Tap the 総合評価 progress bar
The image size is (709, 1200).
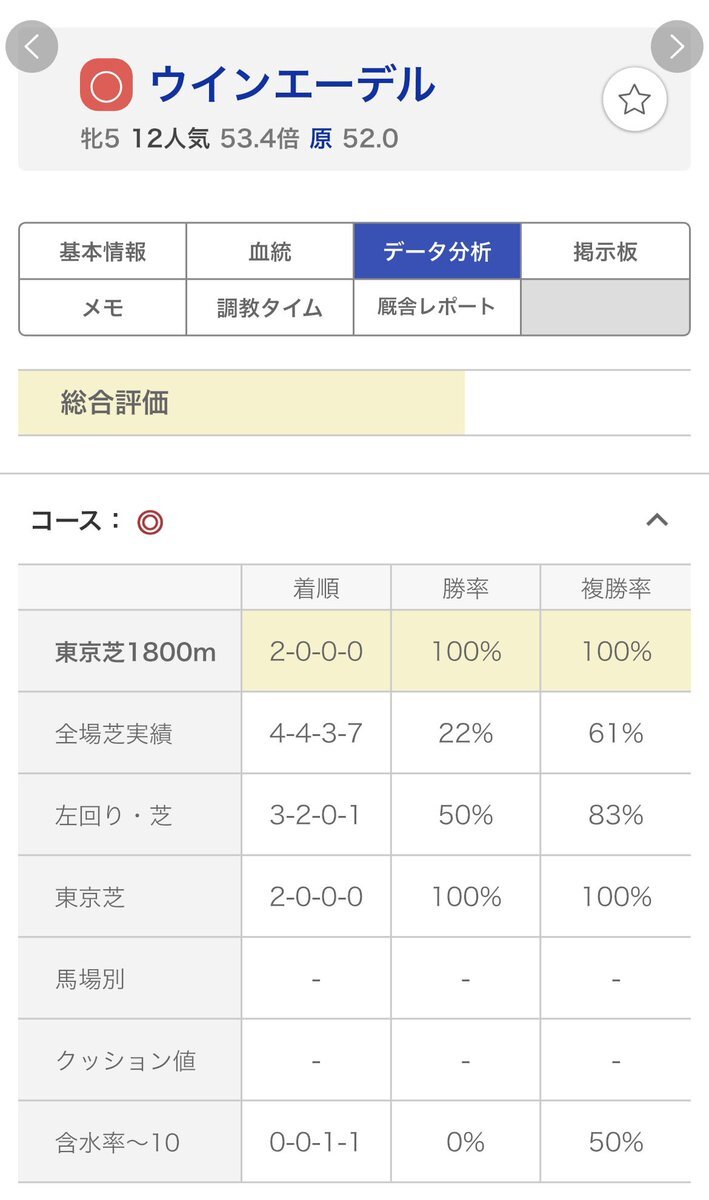tap(241, 403)
